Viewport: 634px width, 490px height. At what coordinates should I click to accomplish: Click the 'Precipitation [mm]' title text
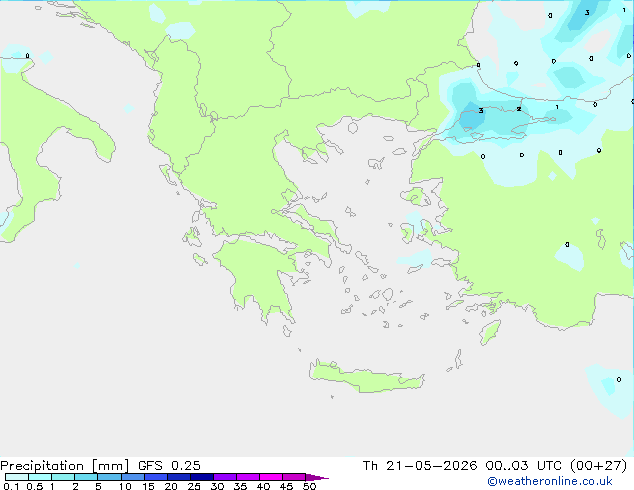(x=64, y=466)
